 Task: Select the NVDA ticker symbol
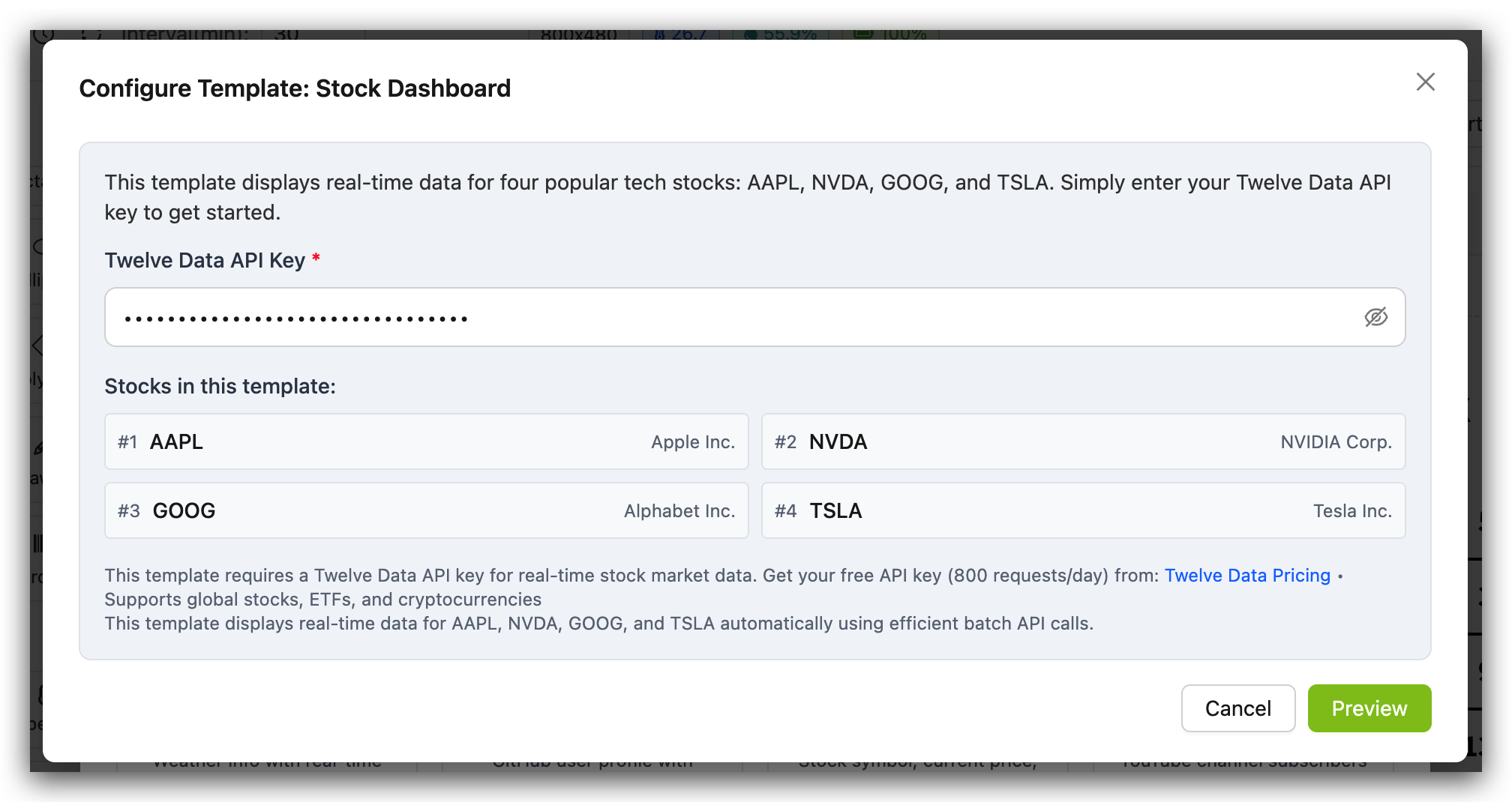pyautogui.click(x=838, y=442)
